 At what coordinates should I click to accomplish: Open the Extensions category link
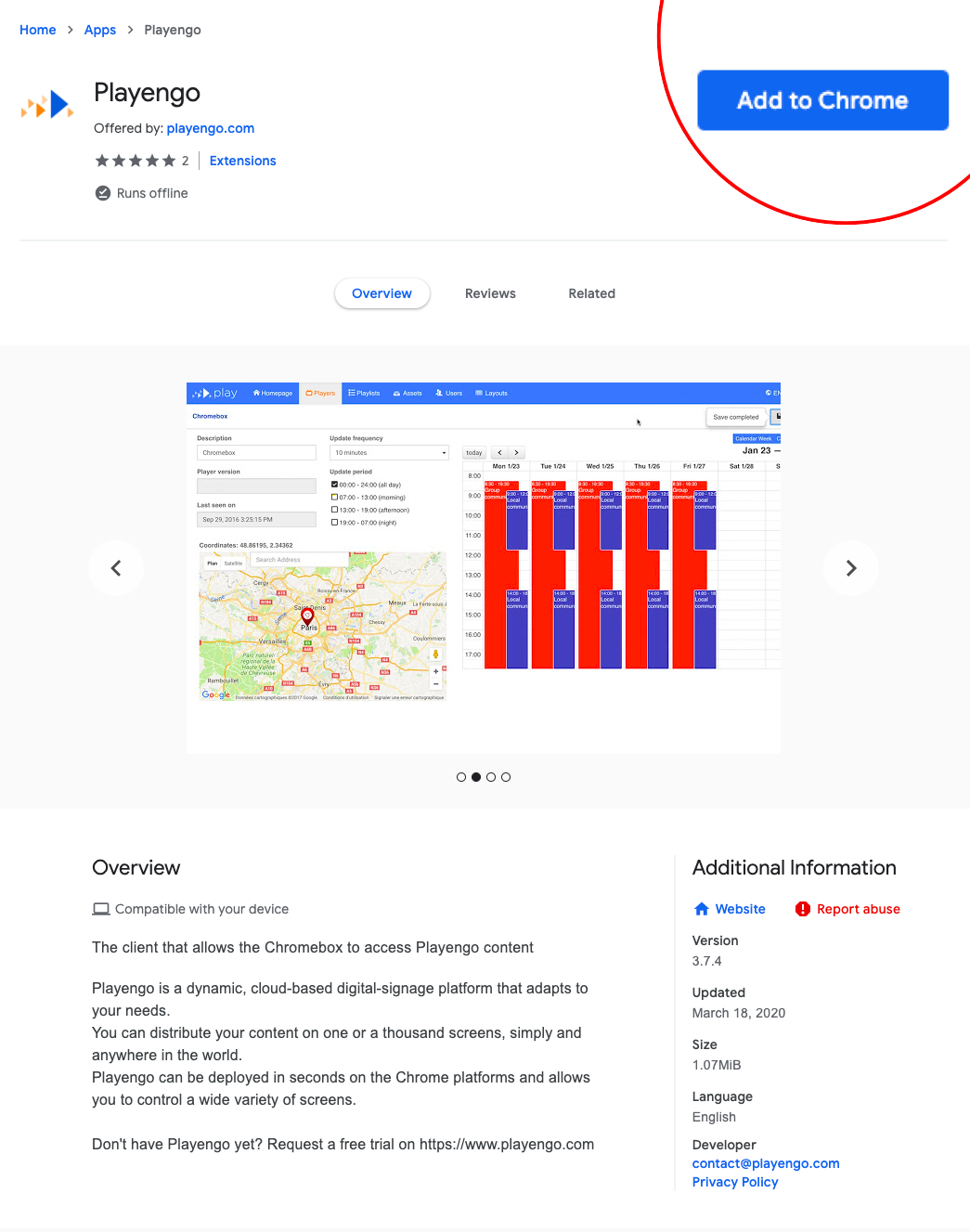(x=243, y=161)
